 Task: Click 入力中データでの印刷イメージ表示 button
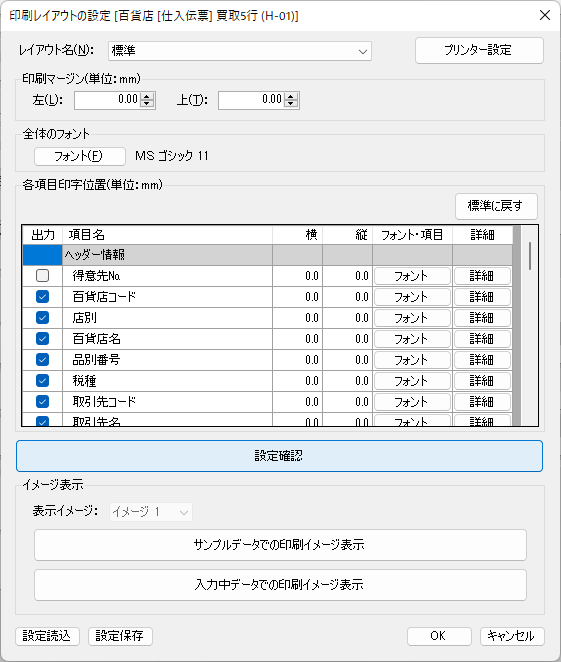(280, 585)
